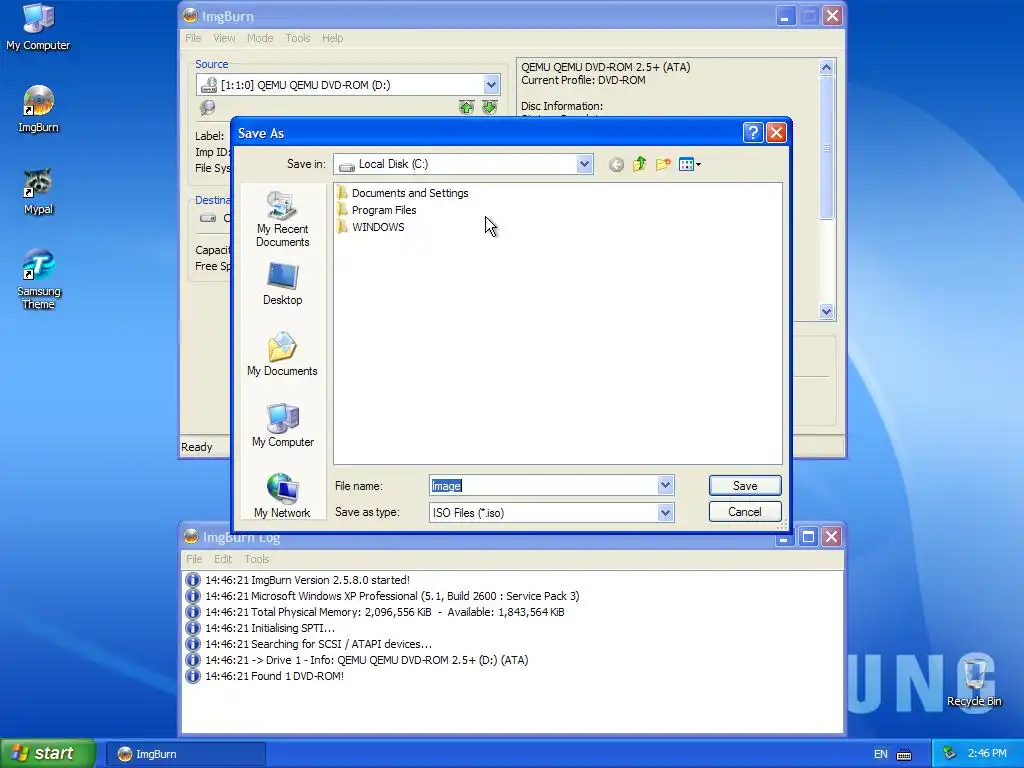Open ImgBurn Tools menu
The image size is (1024, 768).
point(298,38)
